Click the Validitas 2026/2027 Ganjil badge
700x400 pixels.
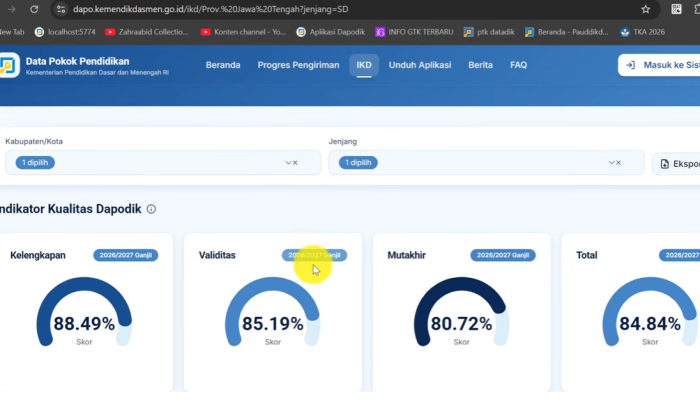[x=314, y=255]
